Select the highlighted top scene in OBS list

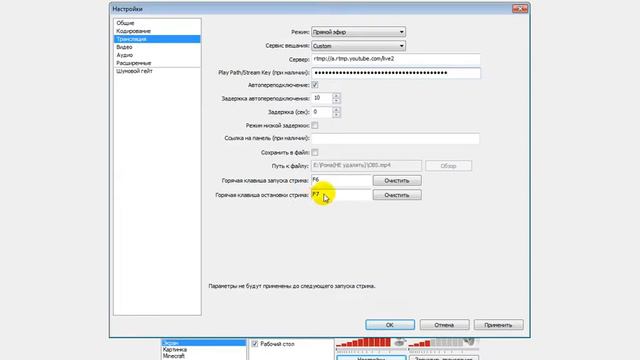click(203, 343)
